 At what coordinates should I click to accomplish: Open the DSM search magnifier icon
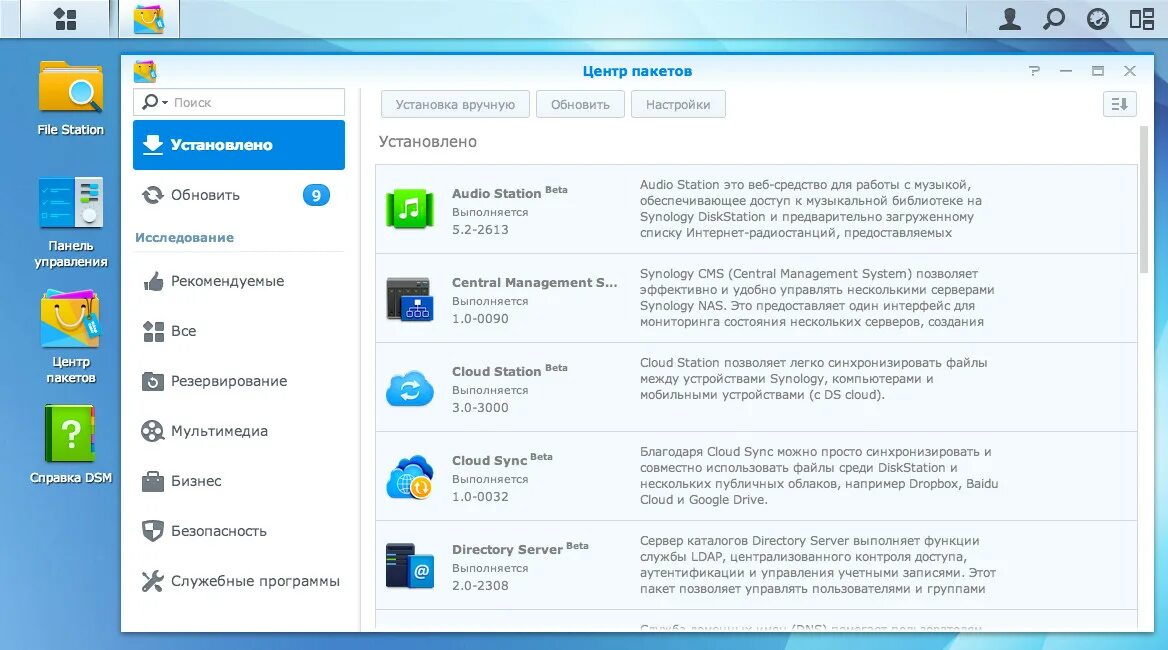point(1053,19)
